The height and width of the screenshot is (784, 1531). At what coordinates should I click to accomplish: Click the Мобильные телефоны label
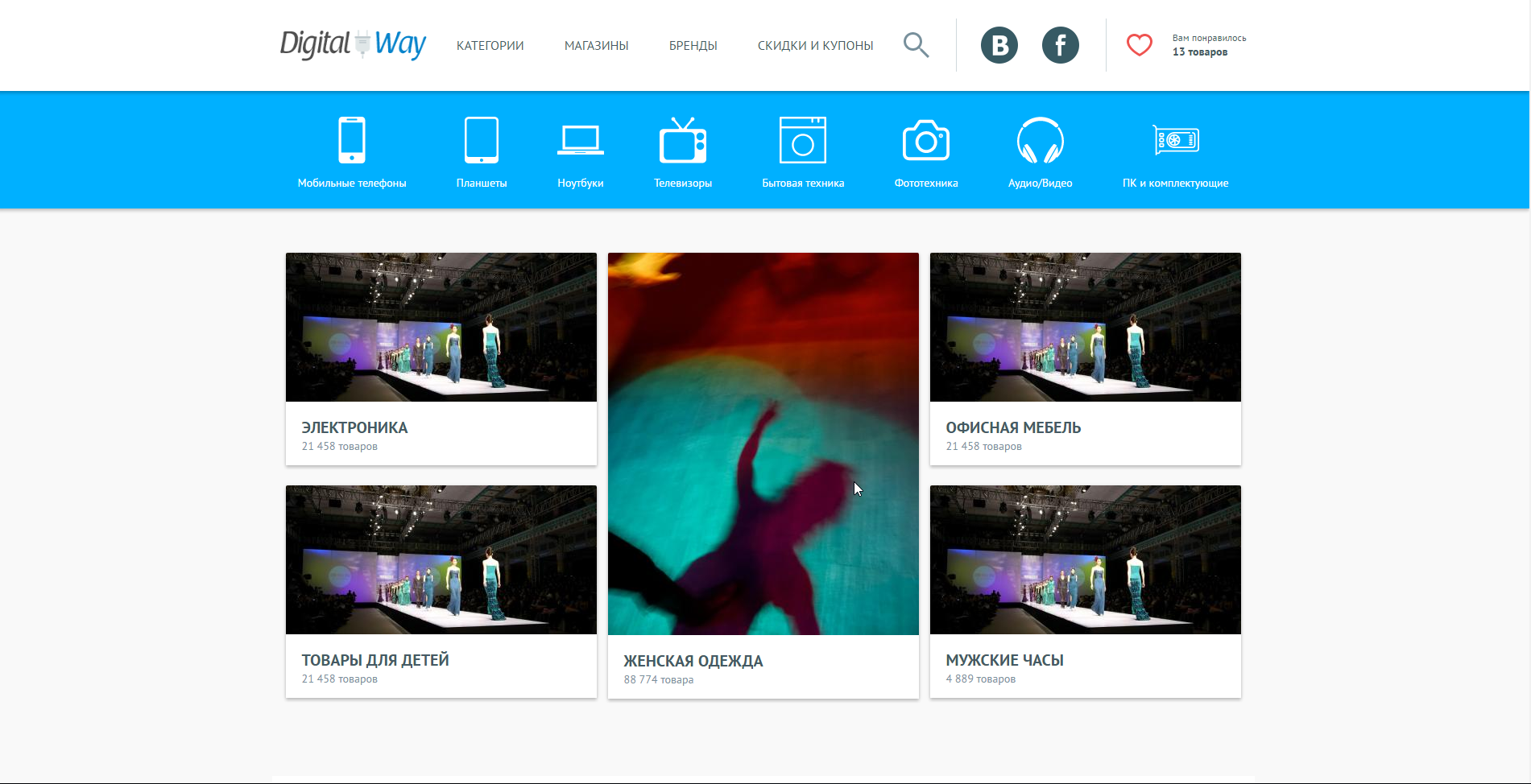click(352, 184)
